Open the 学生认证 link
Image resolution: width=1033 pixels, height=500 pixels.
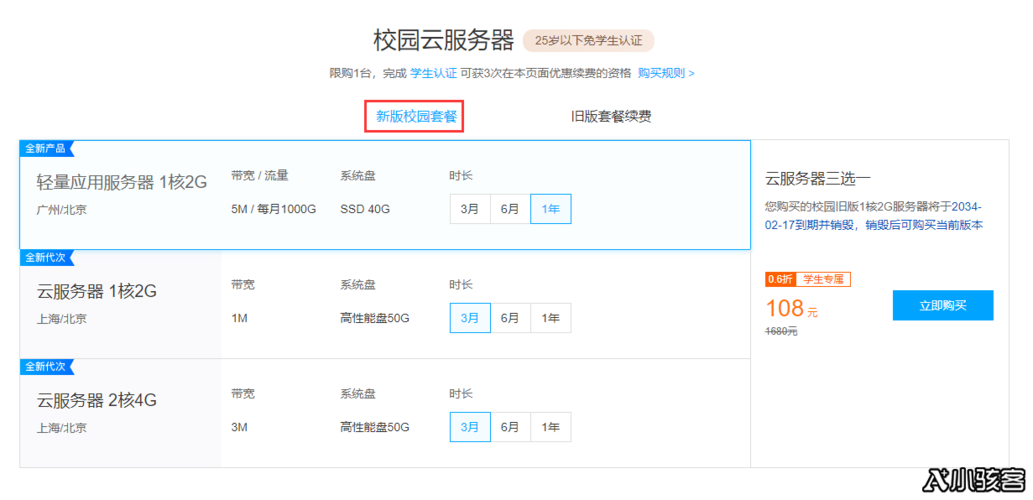[433, 73]
